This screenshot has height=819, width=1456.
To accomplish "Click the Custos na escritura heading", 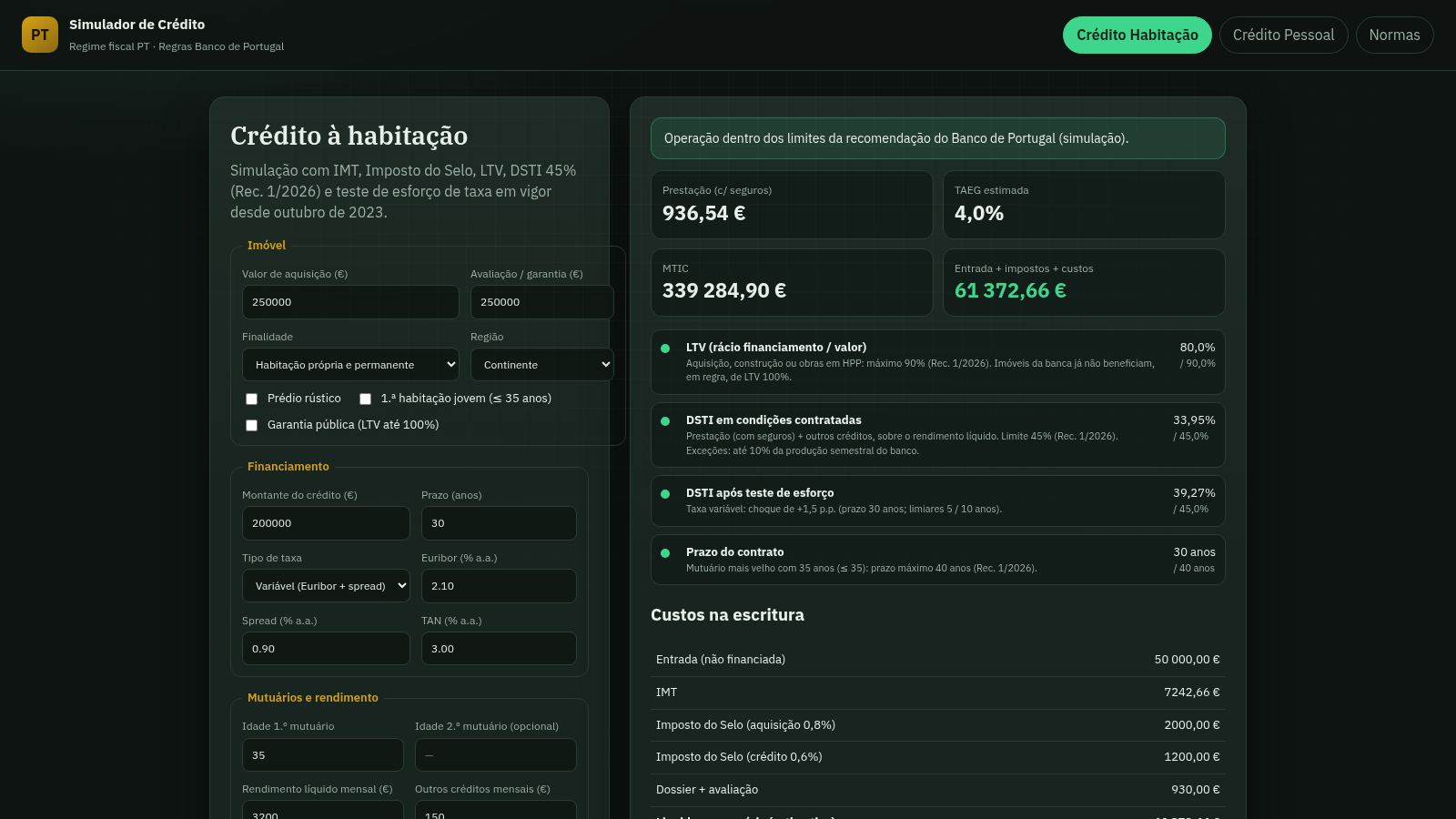I will 727,615.
